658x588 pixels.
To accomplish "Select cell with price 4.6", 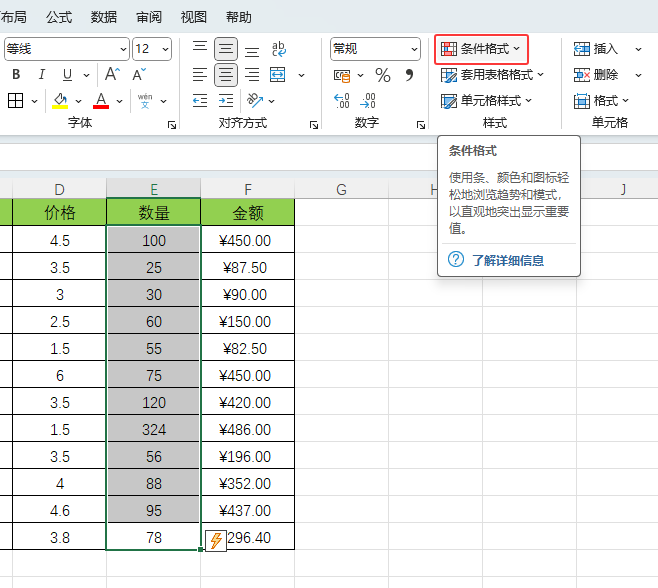I will point(59,510).
